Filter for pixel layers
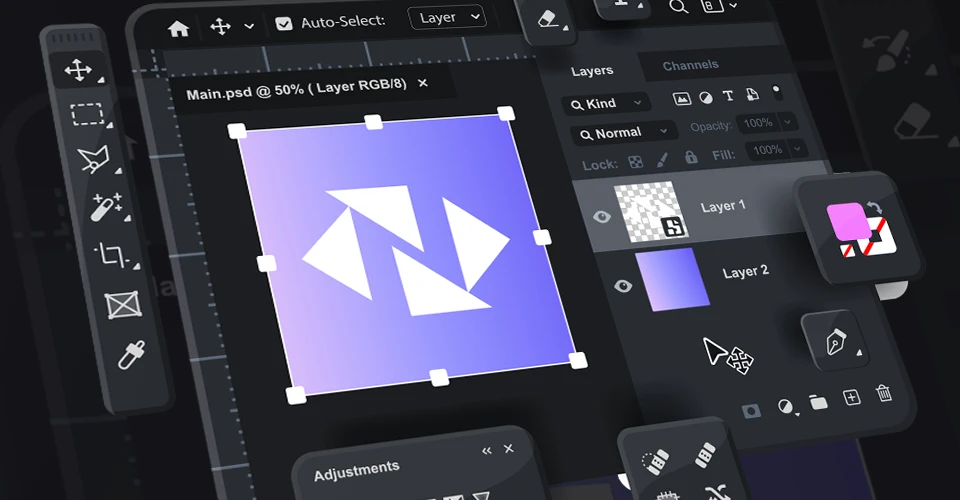This screenshot has height=500, width=960. 681,99
